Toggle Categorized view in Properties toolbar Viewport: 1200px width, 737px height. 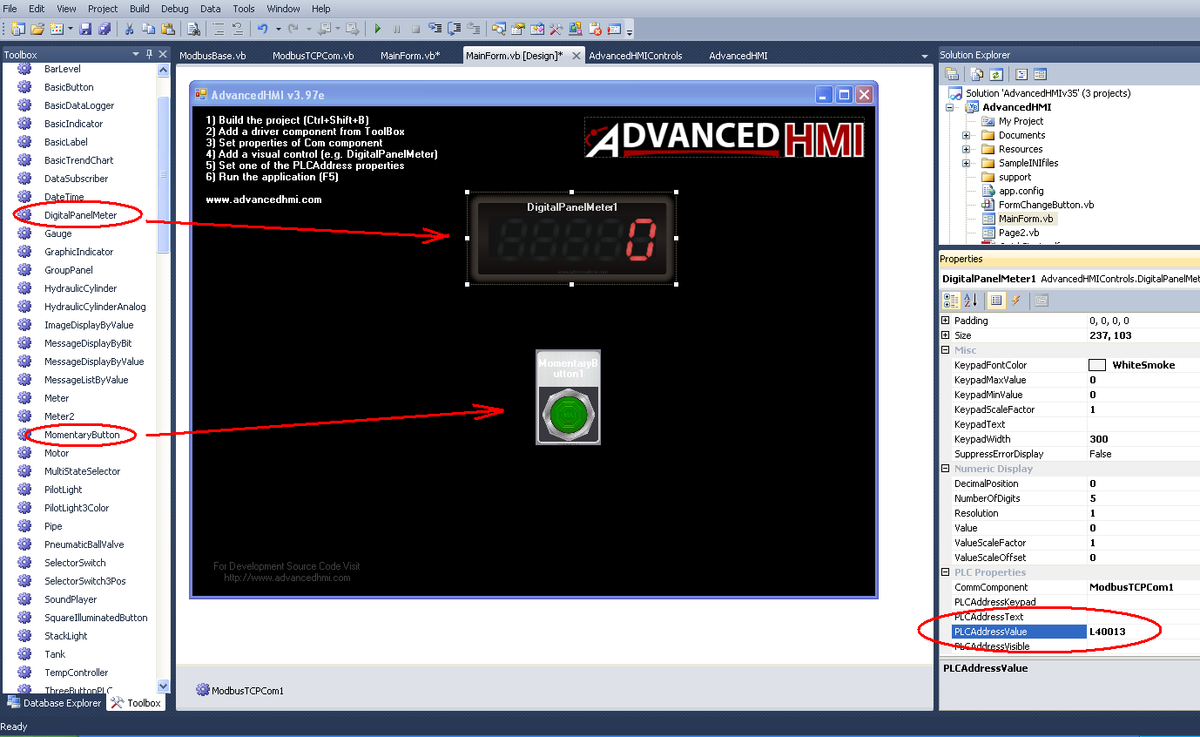(951, 300)
